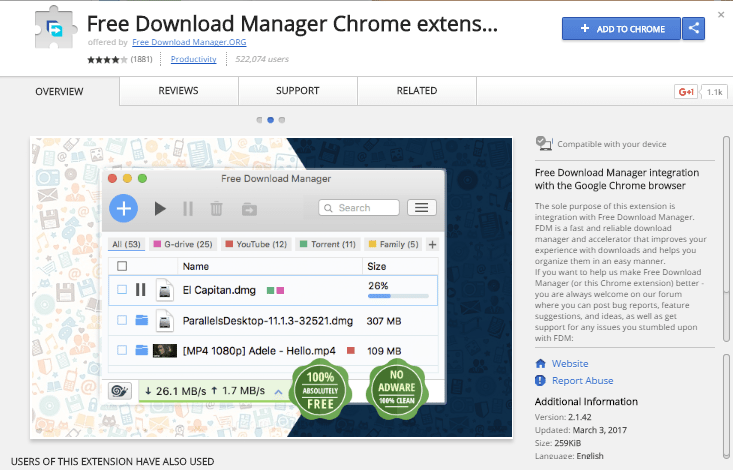The height and width of the screenshot is (470, 733).
Task: Click the Adele video thumbnail
Action: pos(165,350)
